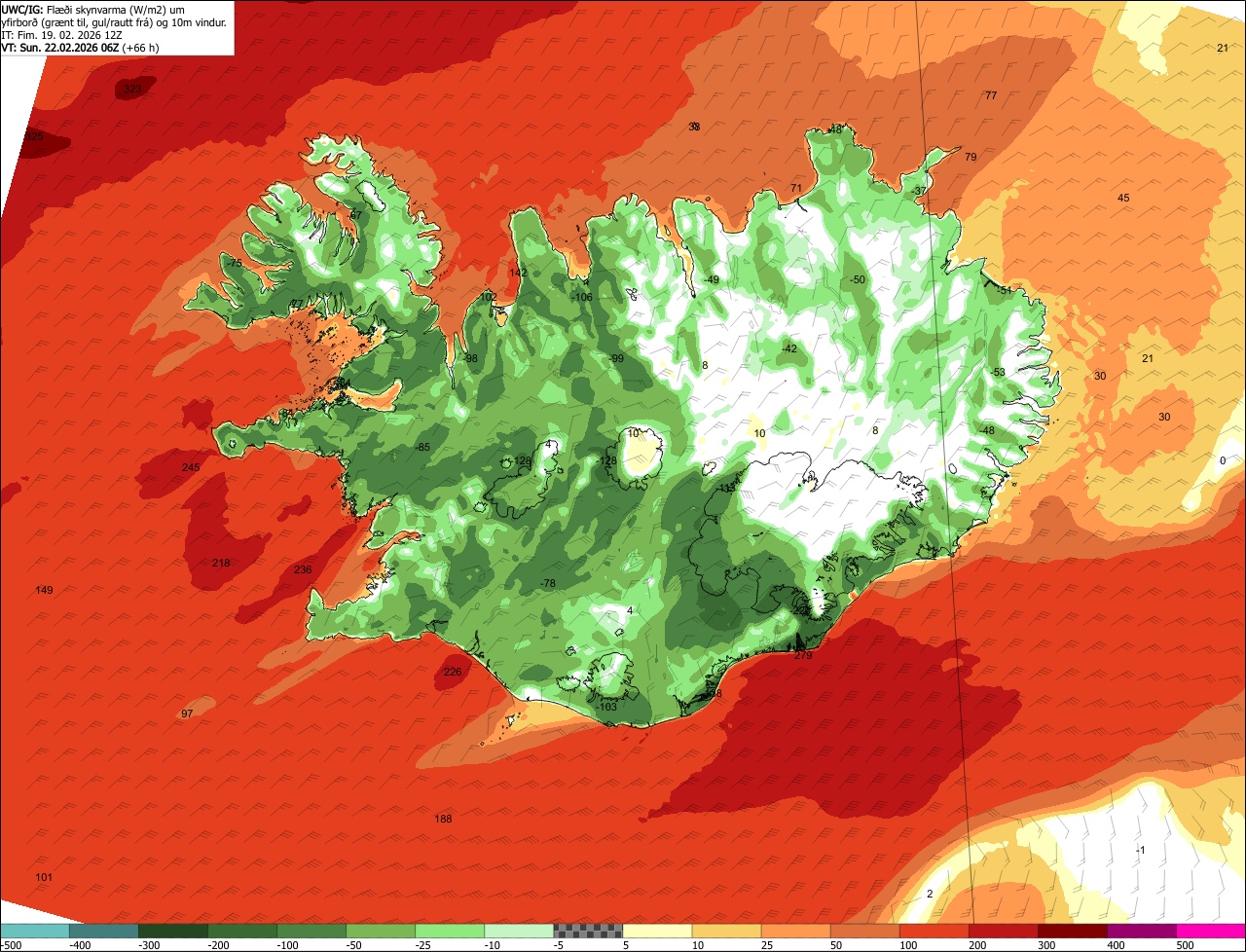Click the offshore value 236

[303, 569]
